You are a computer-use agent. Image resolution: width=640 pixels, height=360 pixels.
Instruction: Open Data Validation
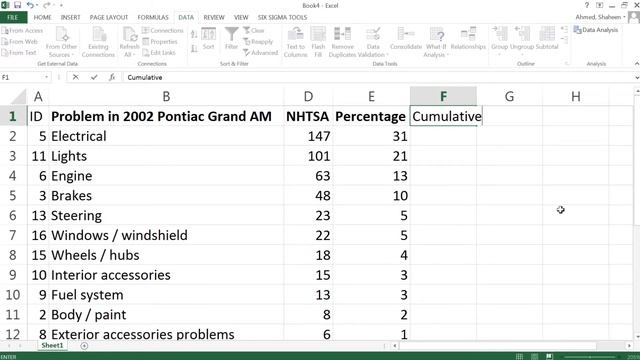point(373,42)
